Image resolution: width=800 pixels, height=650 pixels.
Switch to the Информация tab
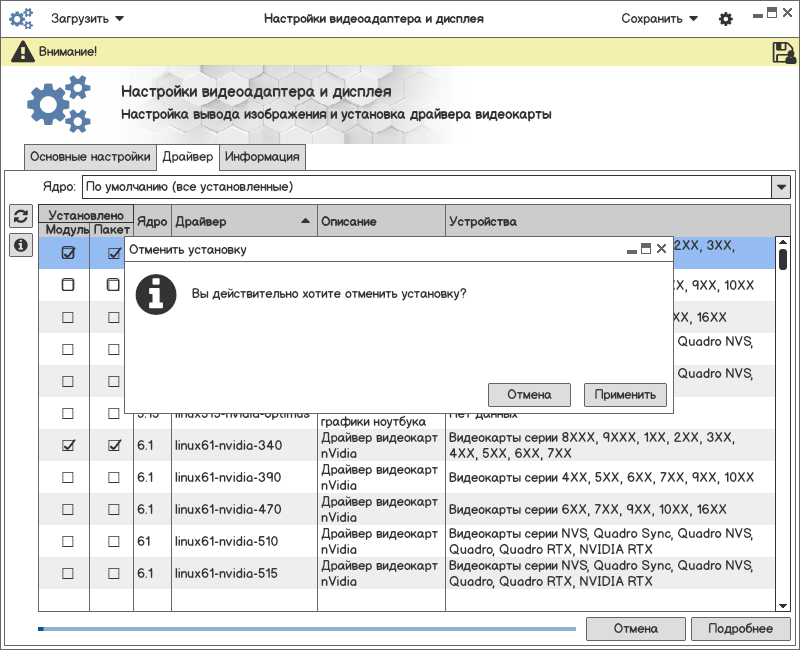262,157
